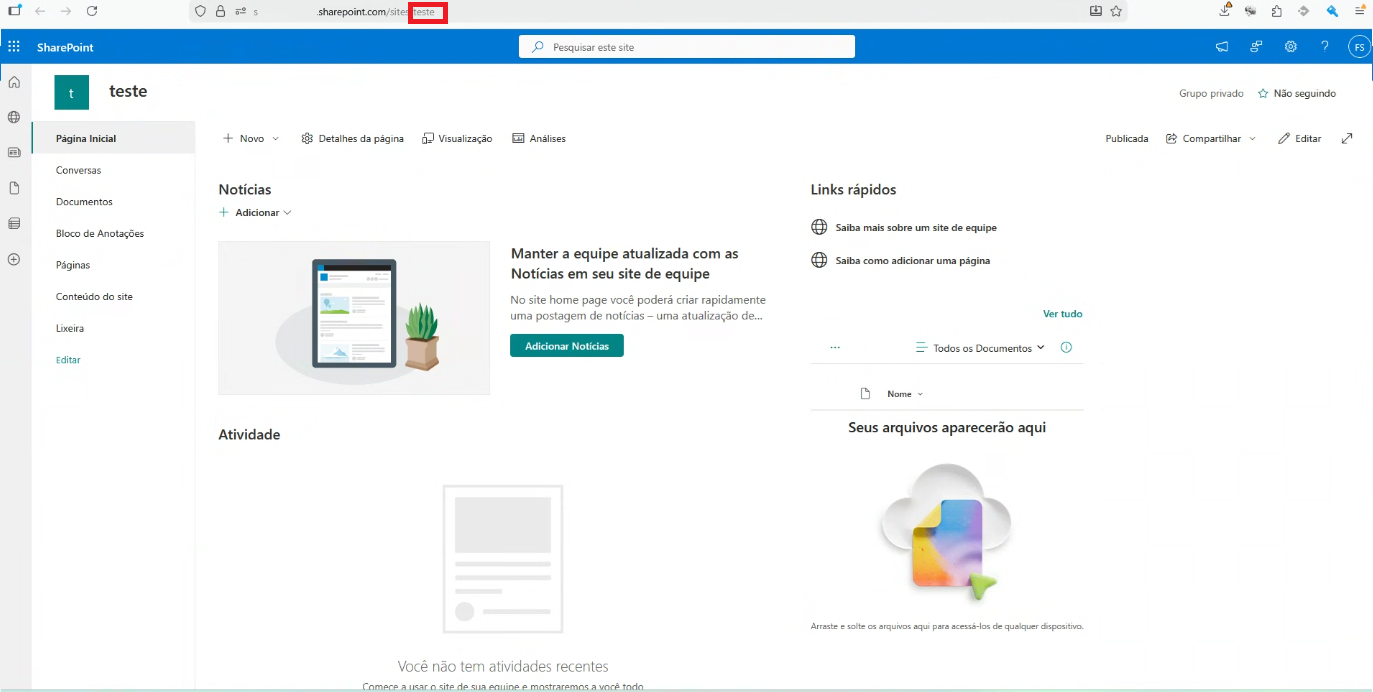Expand the Adicionar news dropdown
The width and height of the screenshot is (1373, 692).
pyautogui.click(x=256, y=213)
